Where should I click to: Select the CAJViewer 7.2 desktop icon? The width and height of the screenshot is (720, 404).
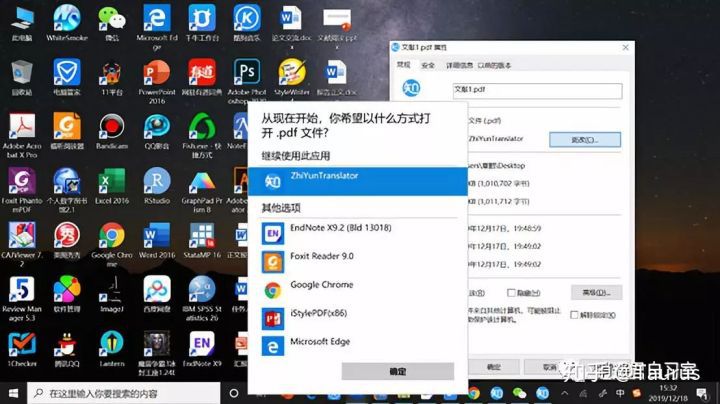[22, 244]
